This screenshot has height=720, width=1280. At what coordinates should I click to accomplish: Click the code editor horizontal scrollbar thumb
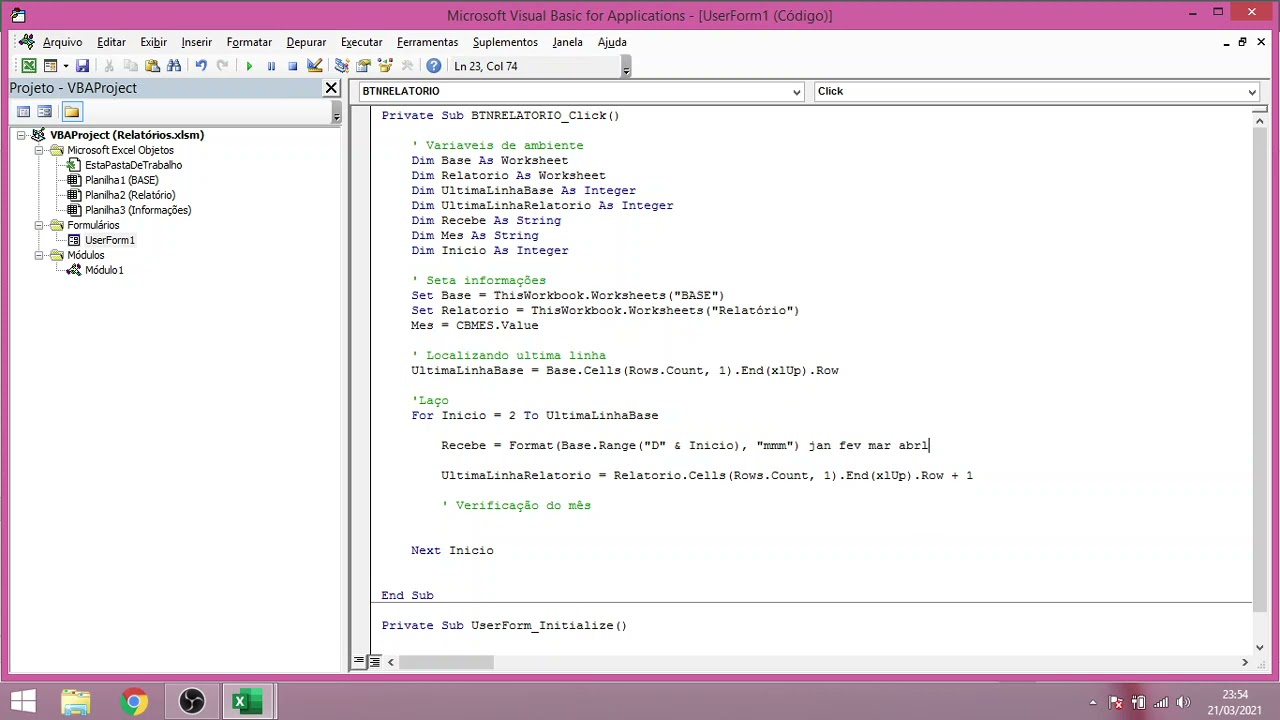(446, 662)
